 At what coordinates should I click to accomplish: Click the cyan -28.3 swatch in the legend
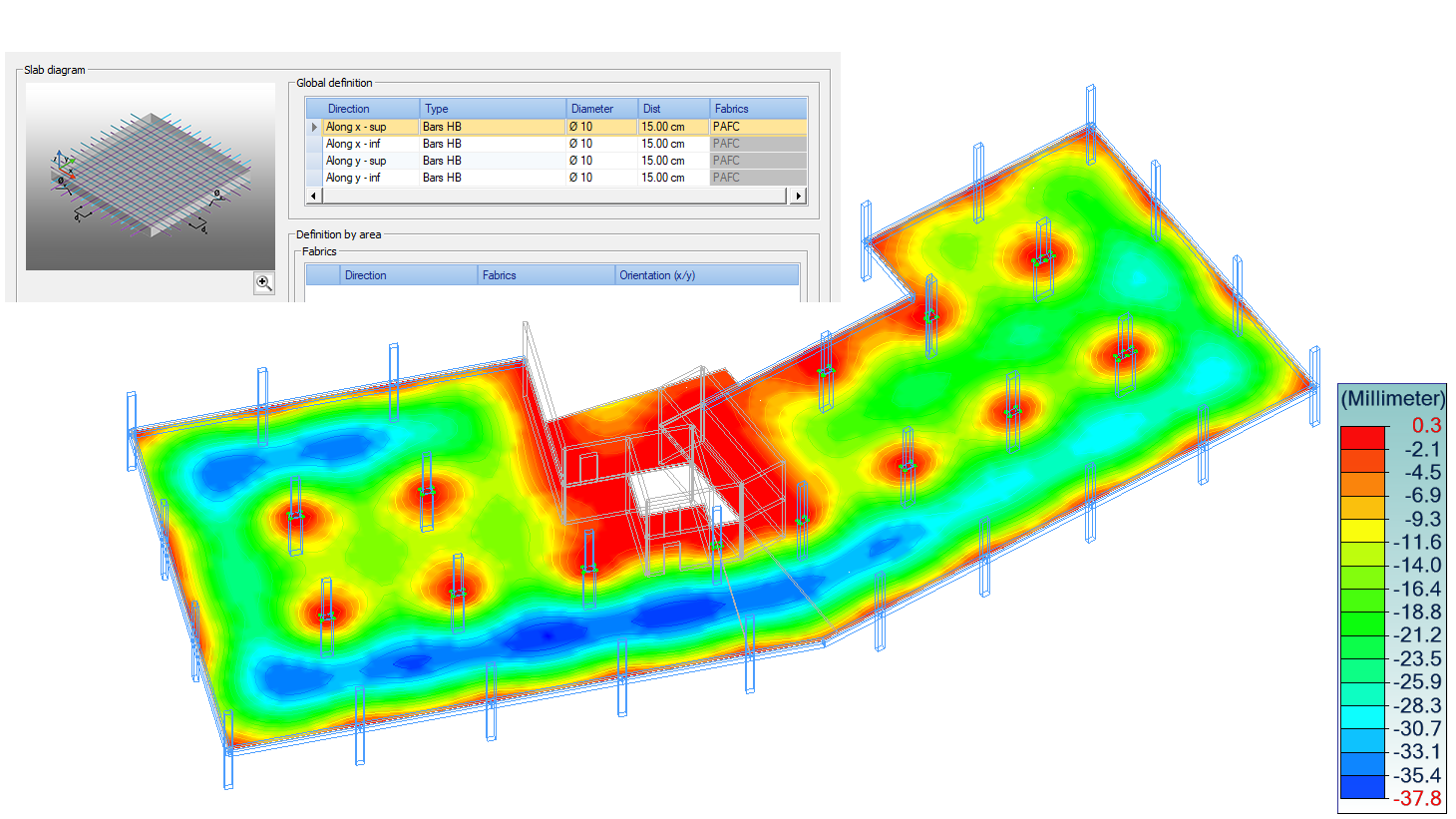click(x=1363, y=717)
